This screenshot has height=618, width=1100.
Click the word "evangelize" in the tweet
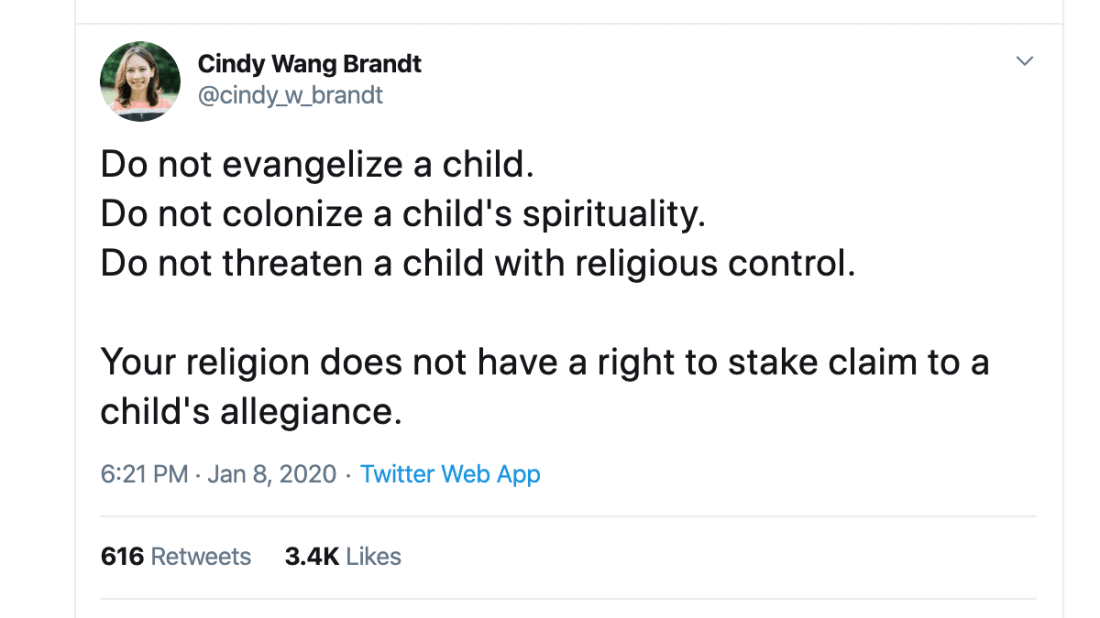tap(301, 165)
